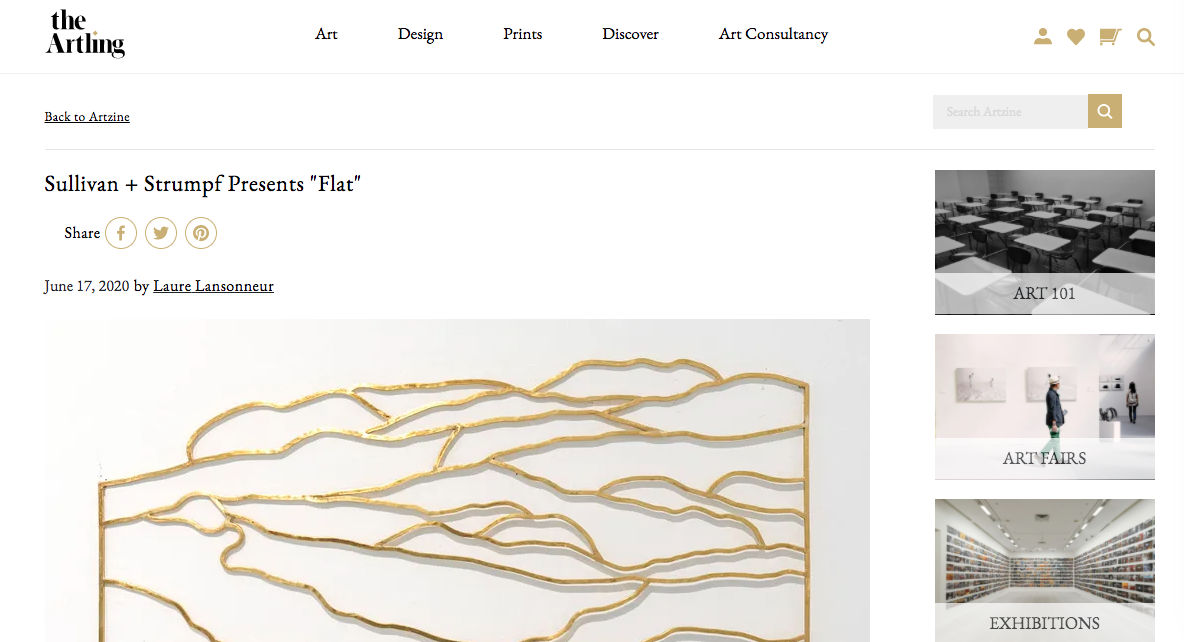Follow the Back to Artzine link
The image size is (1184, 642).
87,116
